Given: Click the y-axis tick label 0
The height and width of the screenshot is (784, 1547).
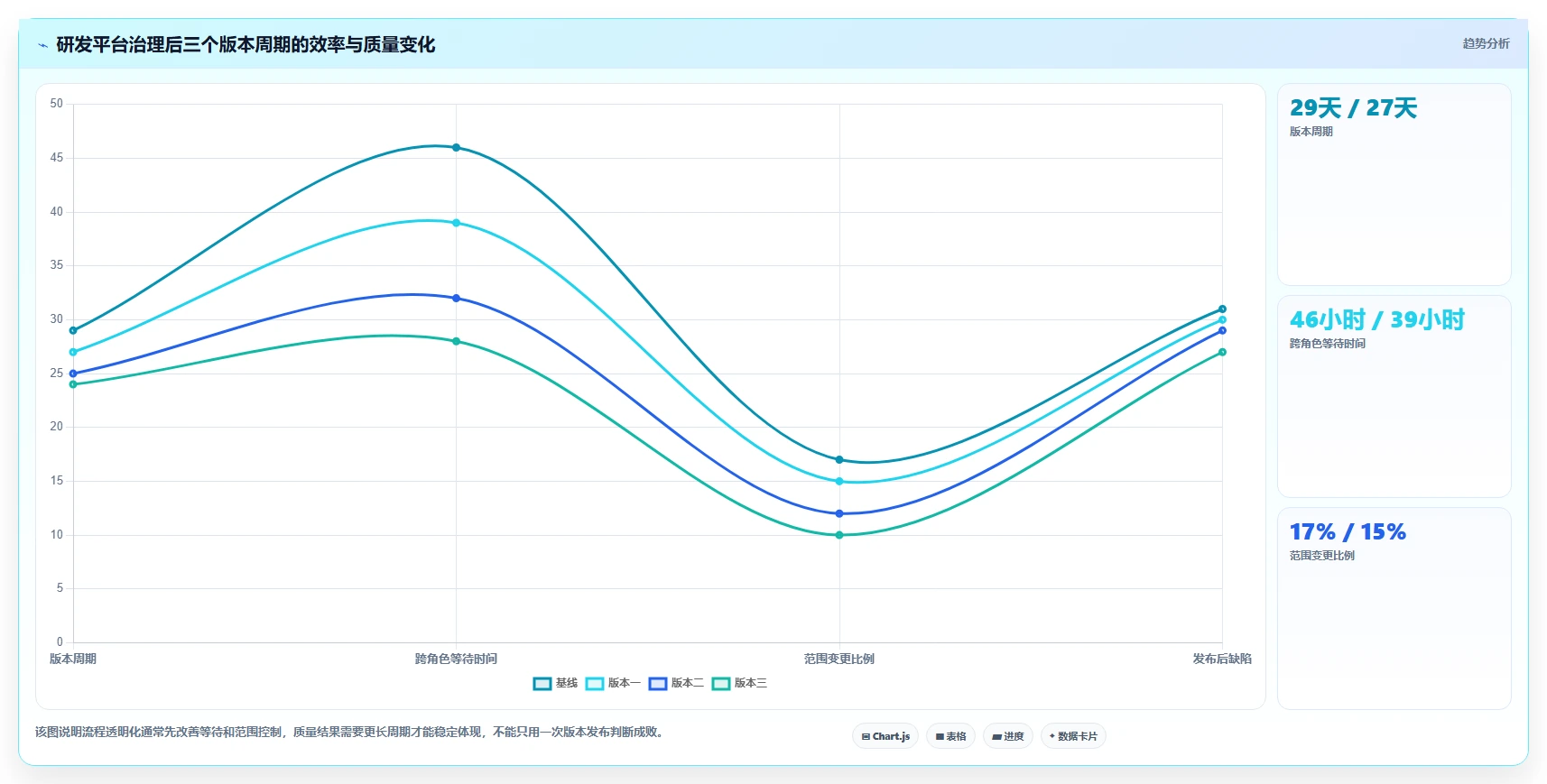Looking at the screenshot, I should coord(60,642).
